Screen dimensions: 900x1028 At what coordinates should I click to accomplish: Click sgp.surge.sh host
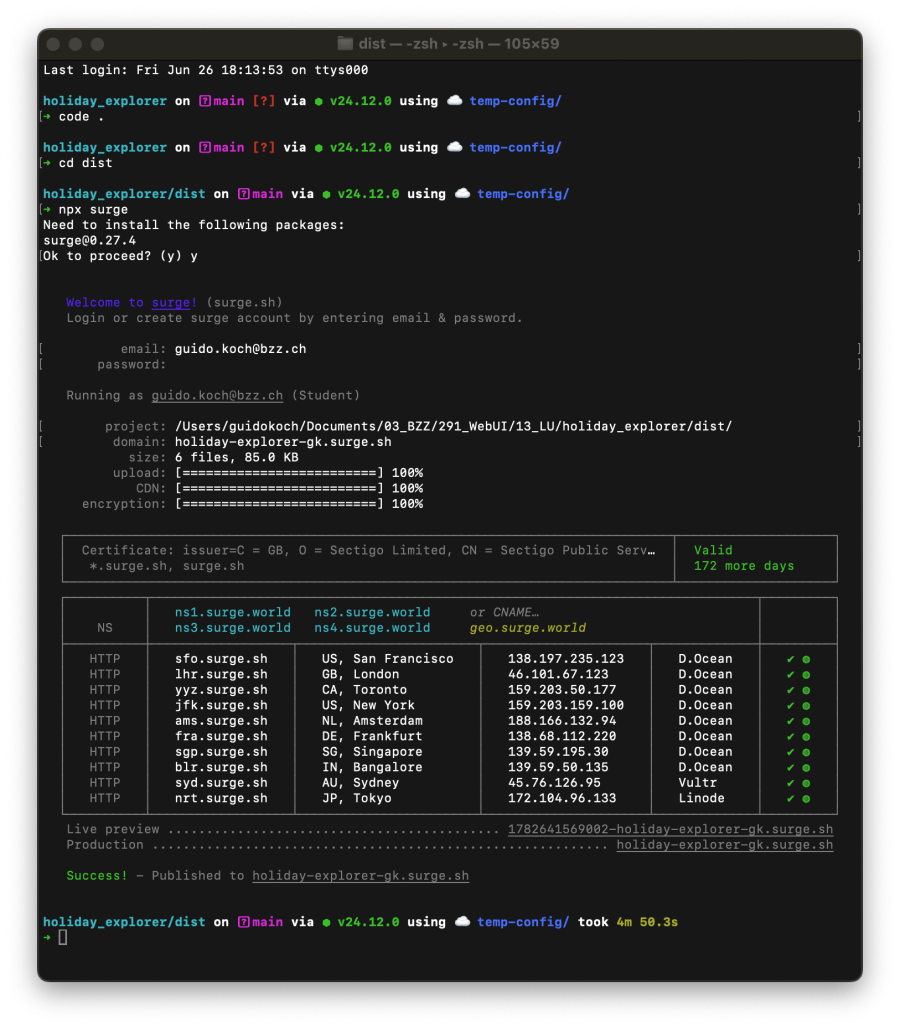pyautogui.click(x=221, y=752)
